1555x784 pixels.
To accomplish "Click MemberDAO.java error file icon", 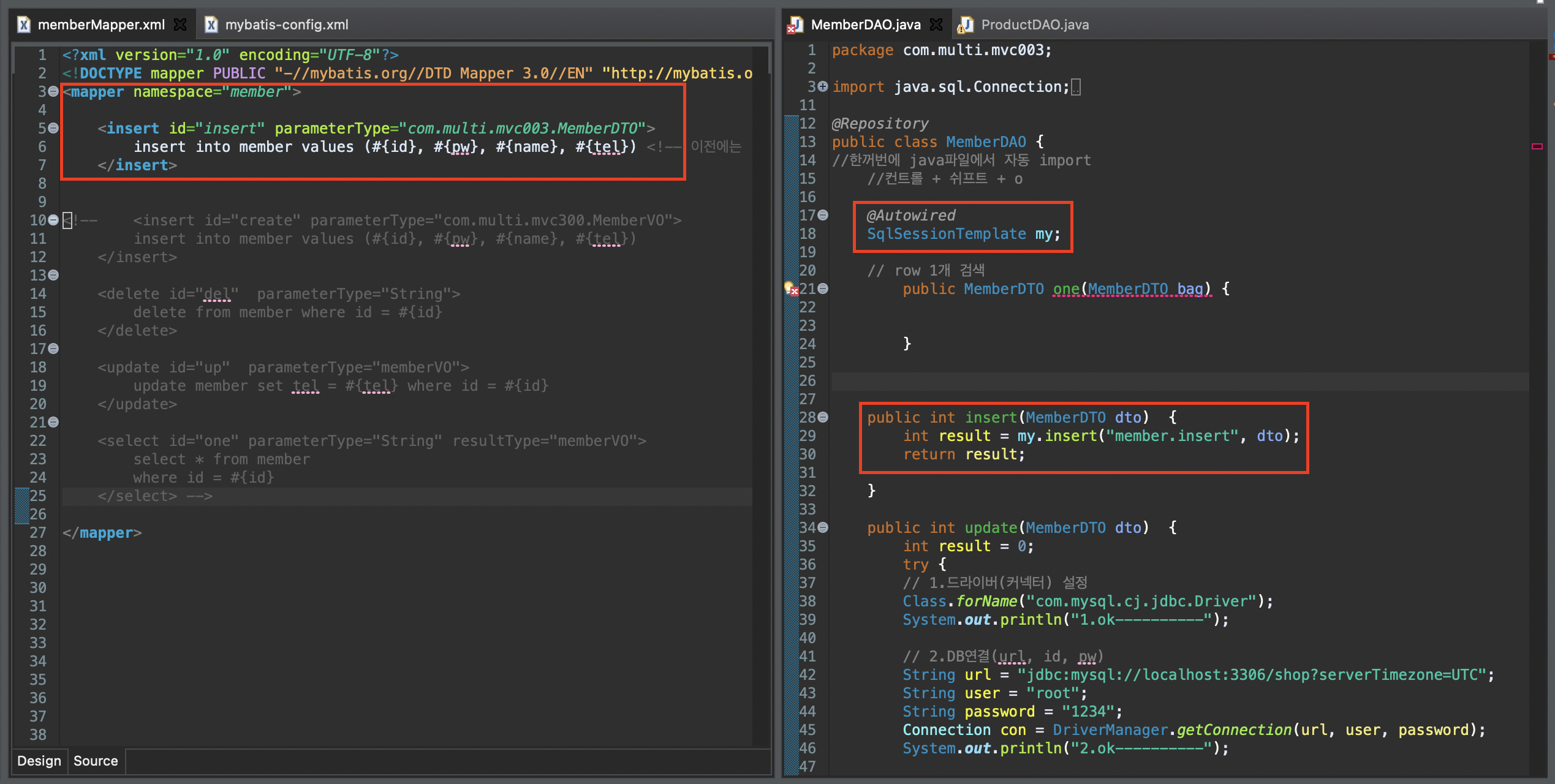I will click(x=795, y=24).
